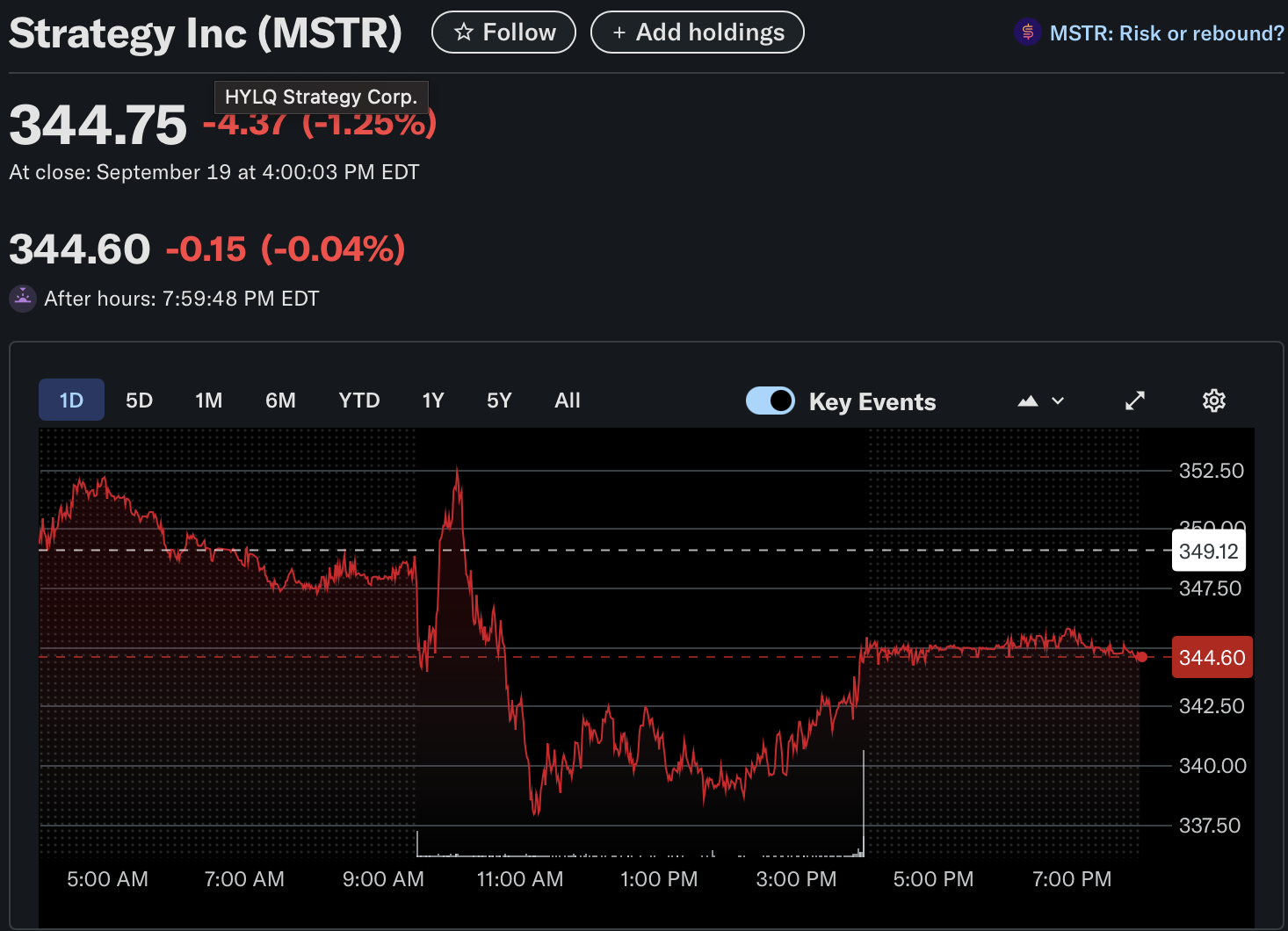Select the 5Y chart range

(499, 401)
